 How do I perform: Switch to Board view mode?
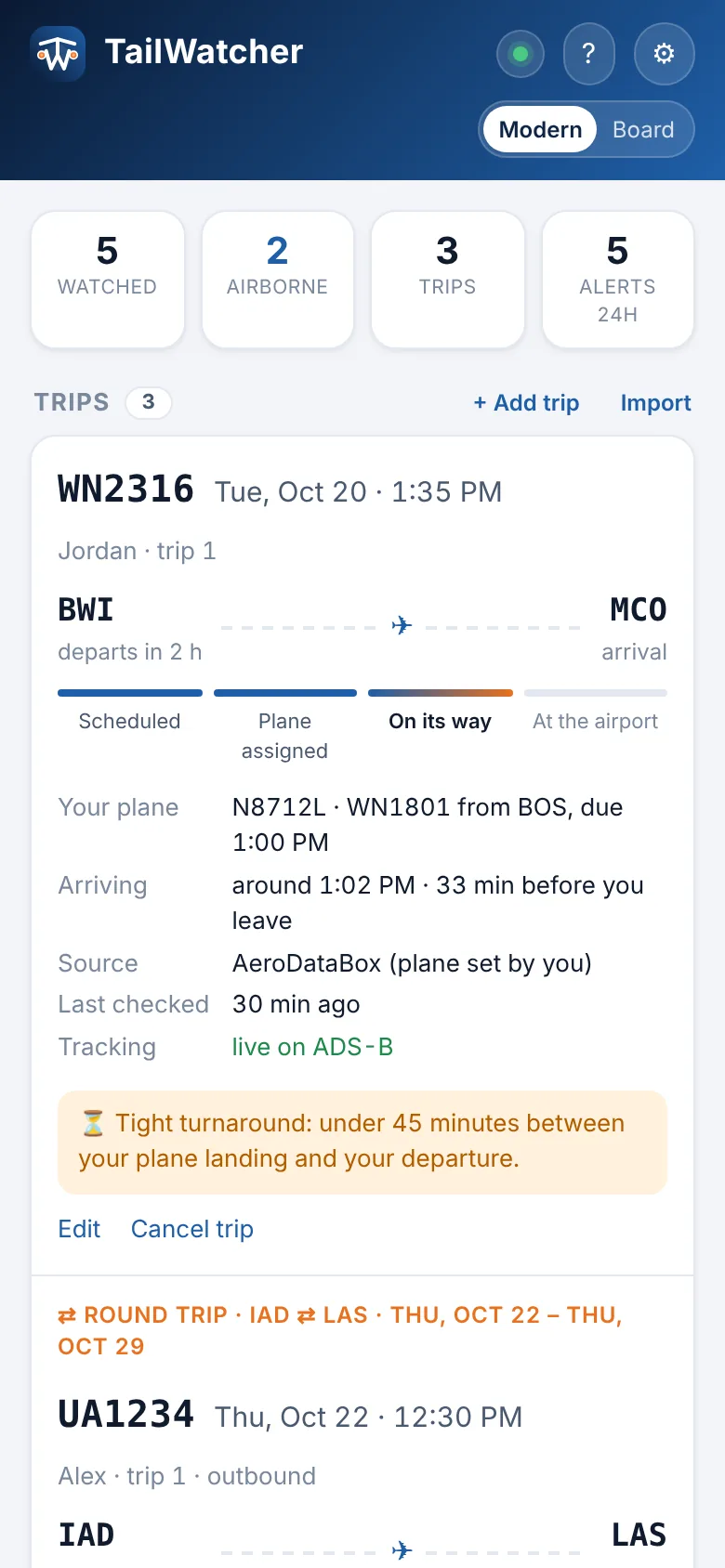pyautogui.click(x=643, y=129)
